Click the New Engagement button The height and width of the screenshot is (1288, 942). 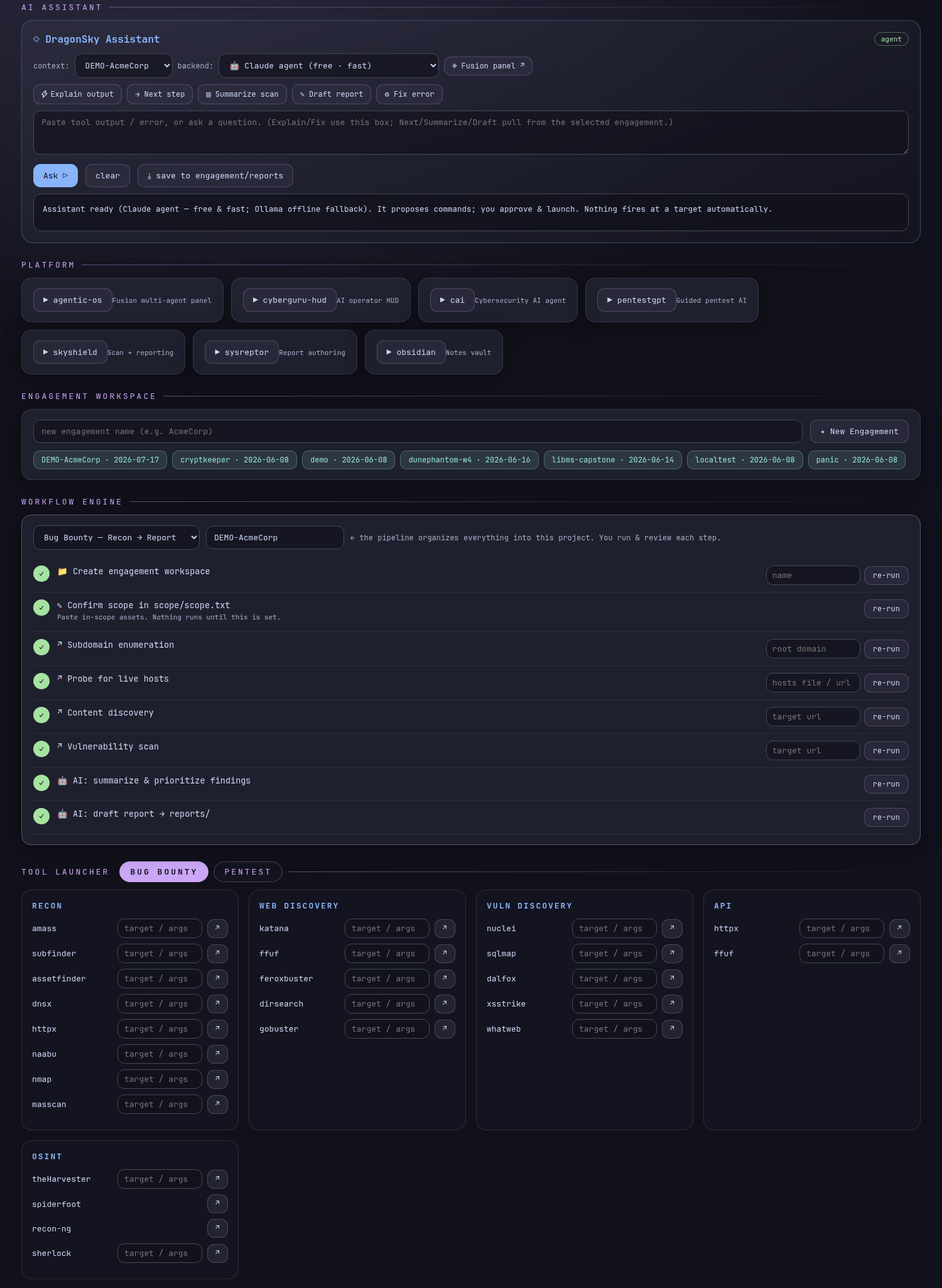(x=859, y=432)
